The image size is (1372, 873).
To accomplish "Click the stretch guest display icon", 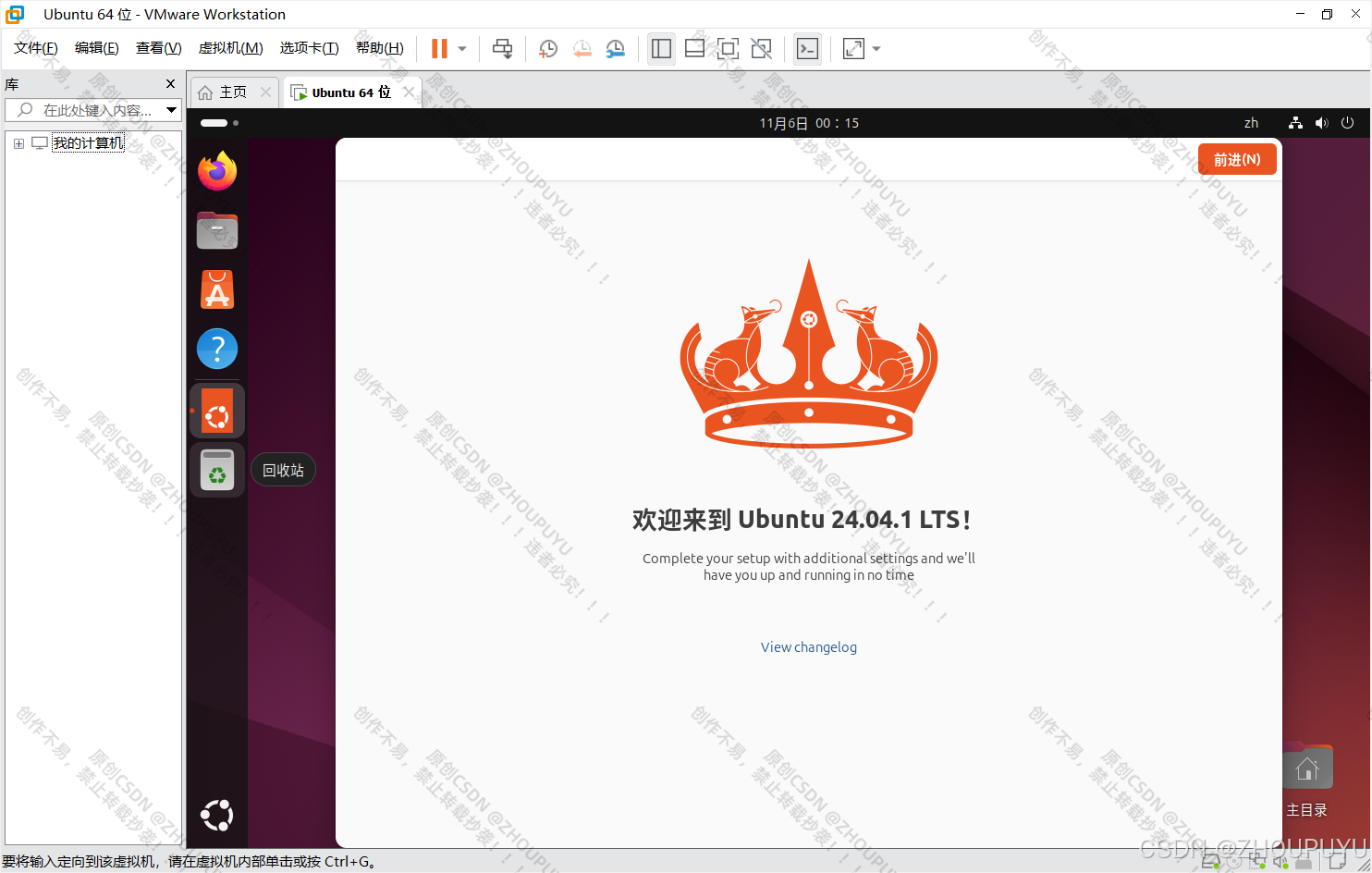I will (853, 49).
